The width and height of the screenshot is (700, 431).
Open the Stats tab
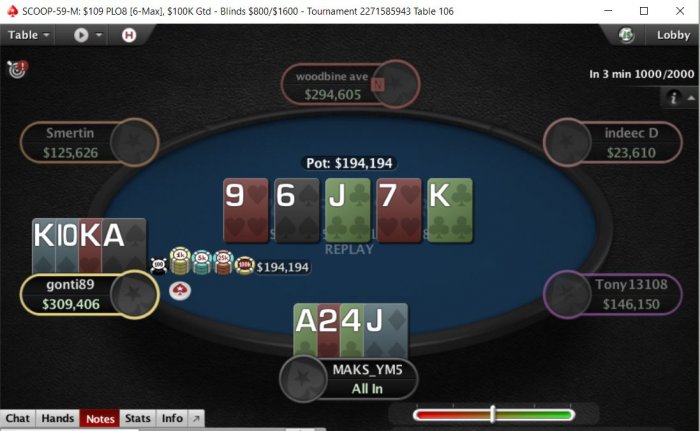click(x=138, y=418)
